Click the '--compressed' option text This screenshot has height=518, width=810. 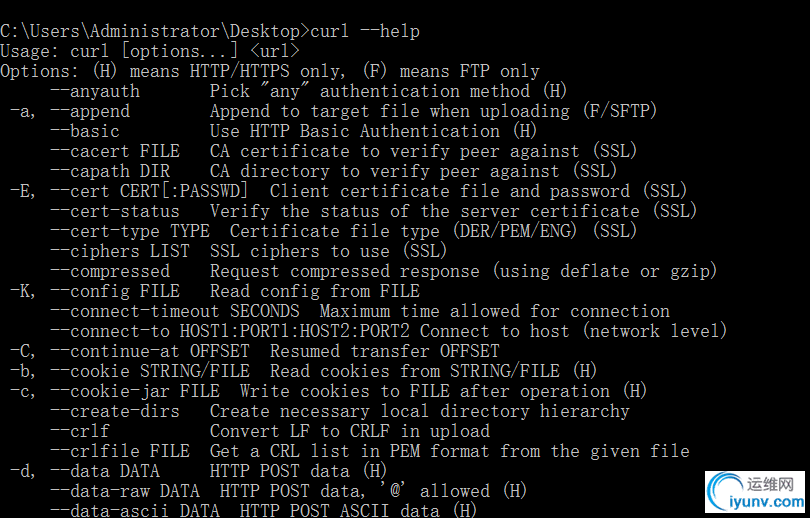(x=110, y=271)
